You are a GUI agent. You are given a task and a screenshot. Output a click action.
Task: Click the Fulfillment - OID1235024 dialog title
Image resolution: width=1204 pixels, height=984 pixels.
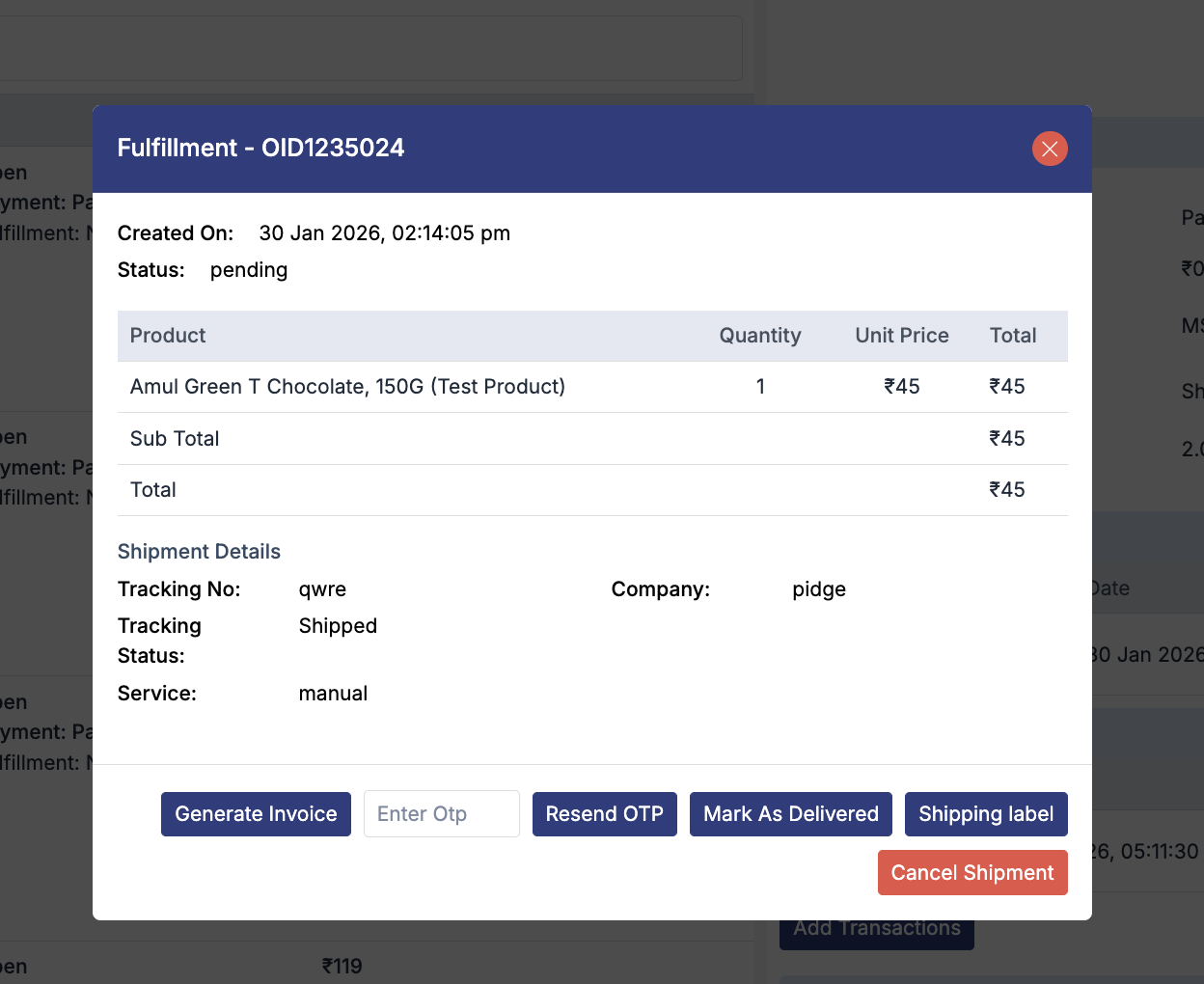pyautogui.click(x=260, y=148)
